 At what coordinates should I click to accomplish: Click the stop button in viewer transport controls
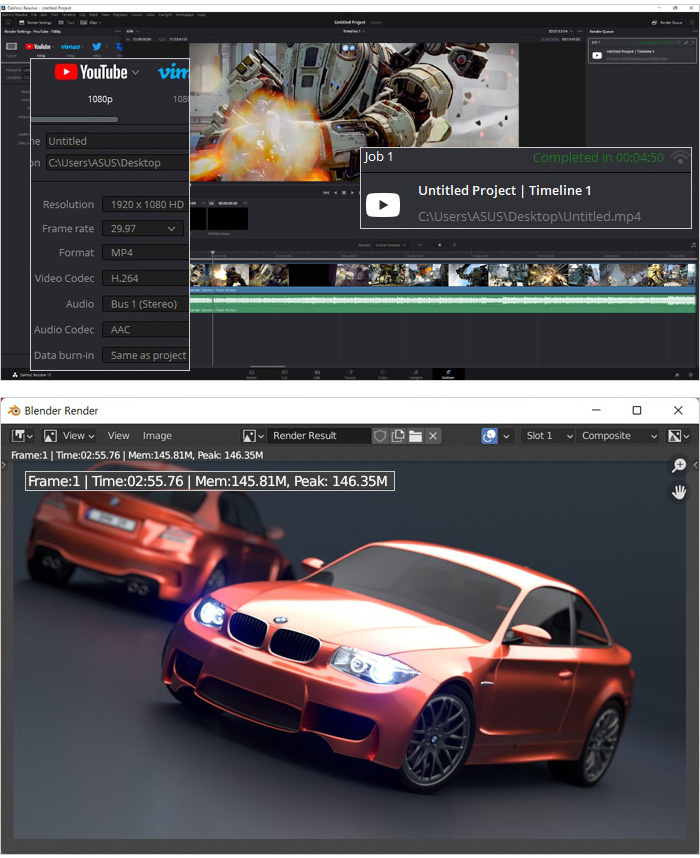coord(344,193)
